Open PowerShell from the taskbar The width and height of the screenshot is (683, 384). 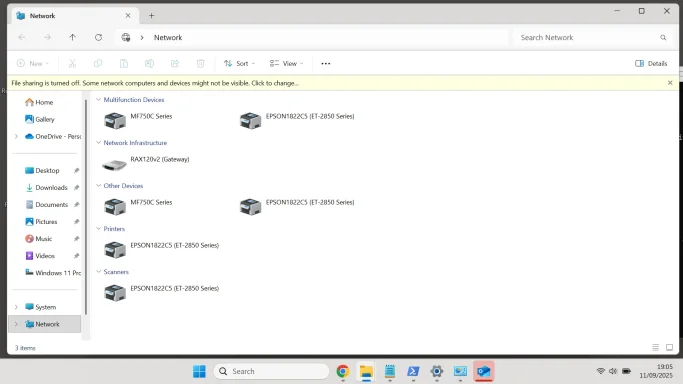pyautogui.click(x=413, y=371)
